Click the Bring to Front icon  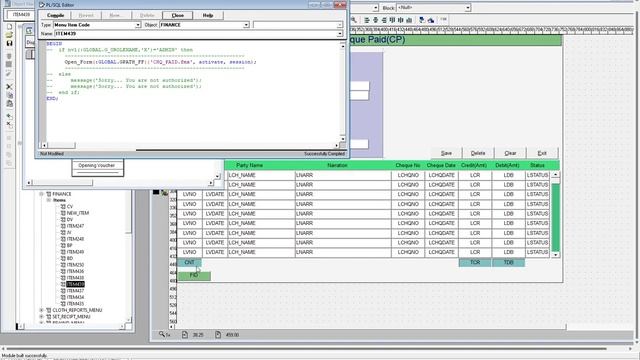(422, 20)
